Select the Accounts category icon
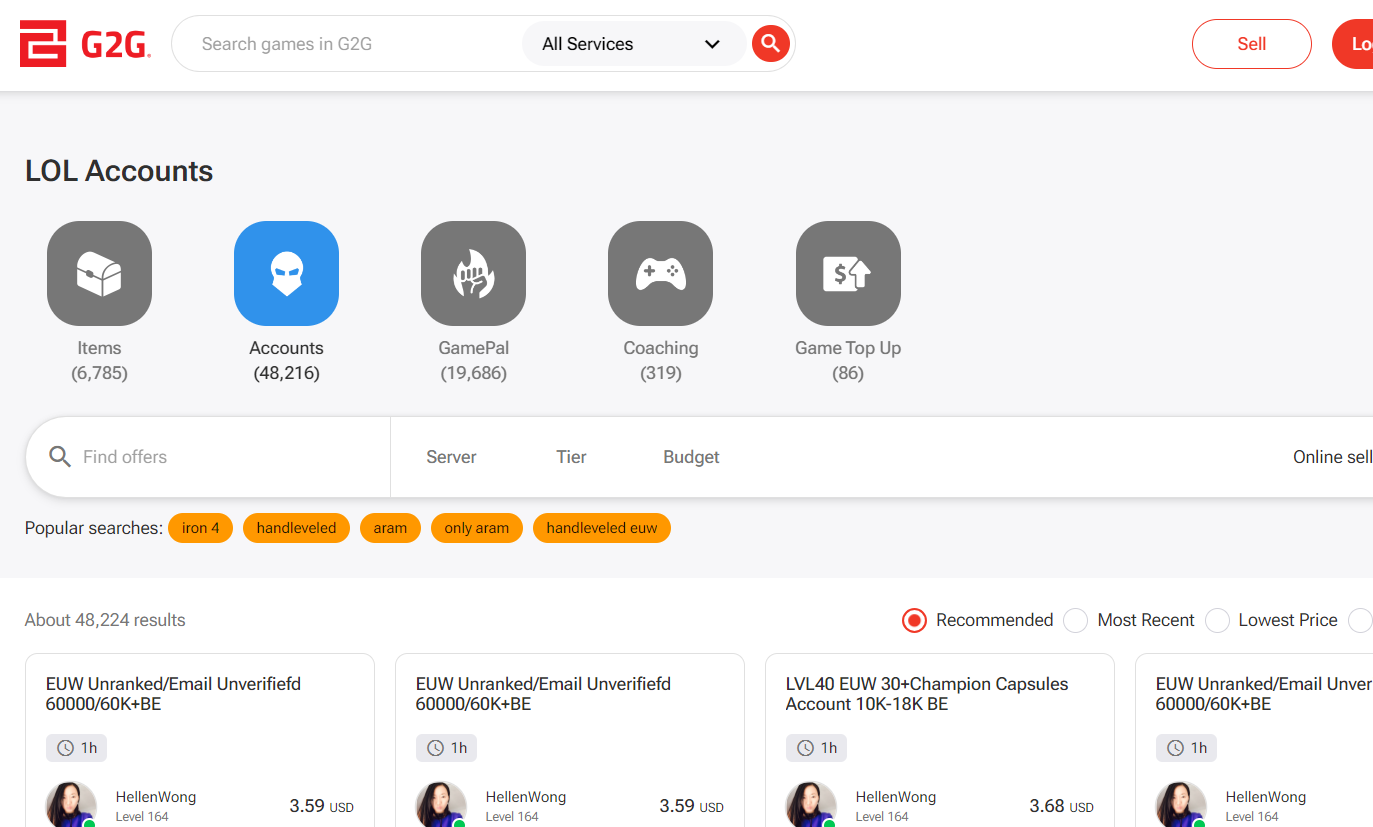This screenshot has width=1373, height=827. tap(286, 273)
